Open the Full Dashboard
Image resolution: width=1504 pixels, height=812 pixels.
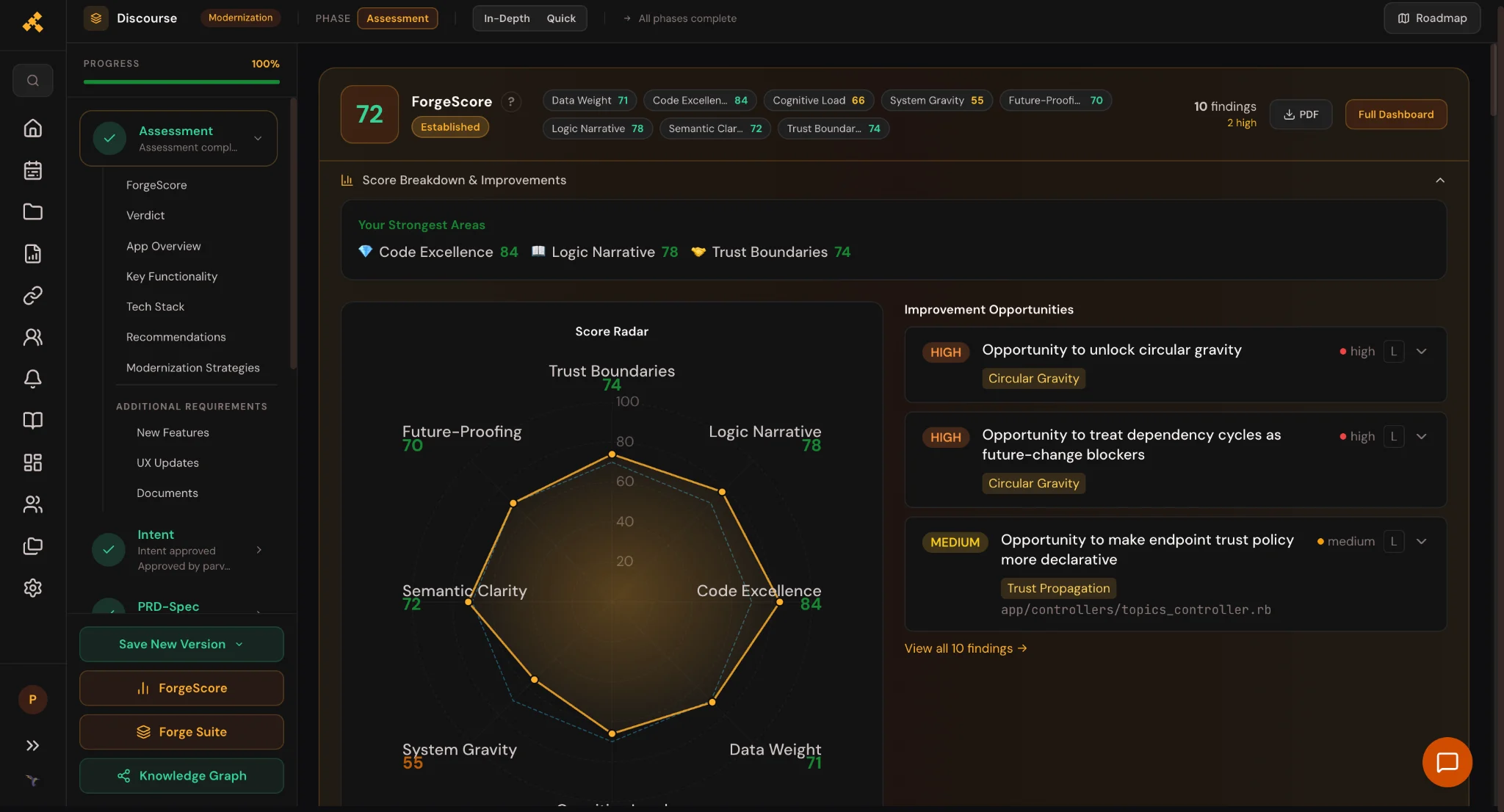point(1395,115)
